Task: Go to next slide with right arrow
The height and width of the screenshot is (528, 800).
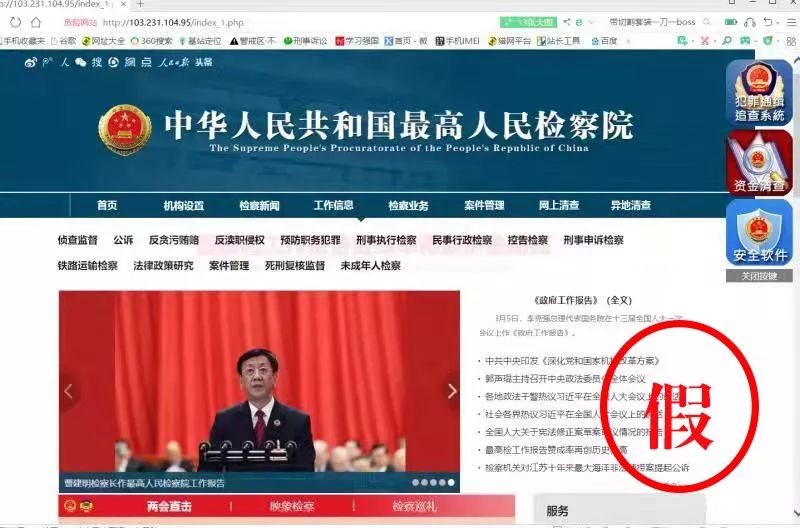Action: [x=451, y=391]
